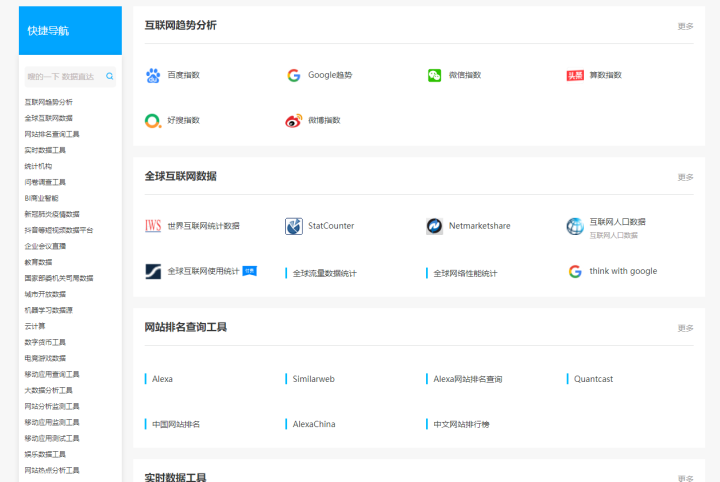Click the red 头条 icon for 算数指数
The height and width of the screenshot is (482, 720).
point(575,75)
